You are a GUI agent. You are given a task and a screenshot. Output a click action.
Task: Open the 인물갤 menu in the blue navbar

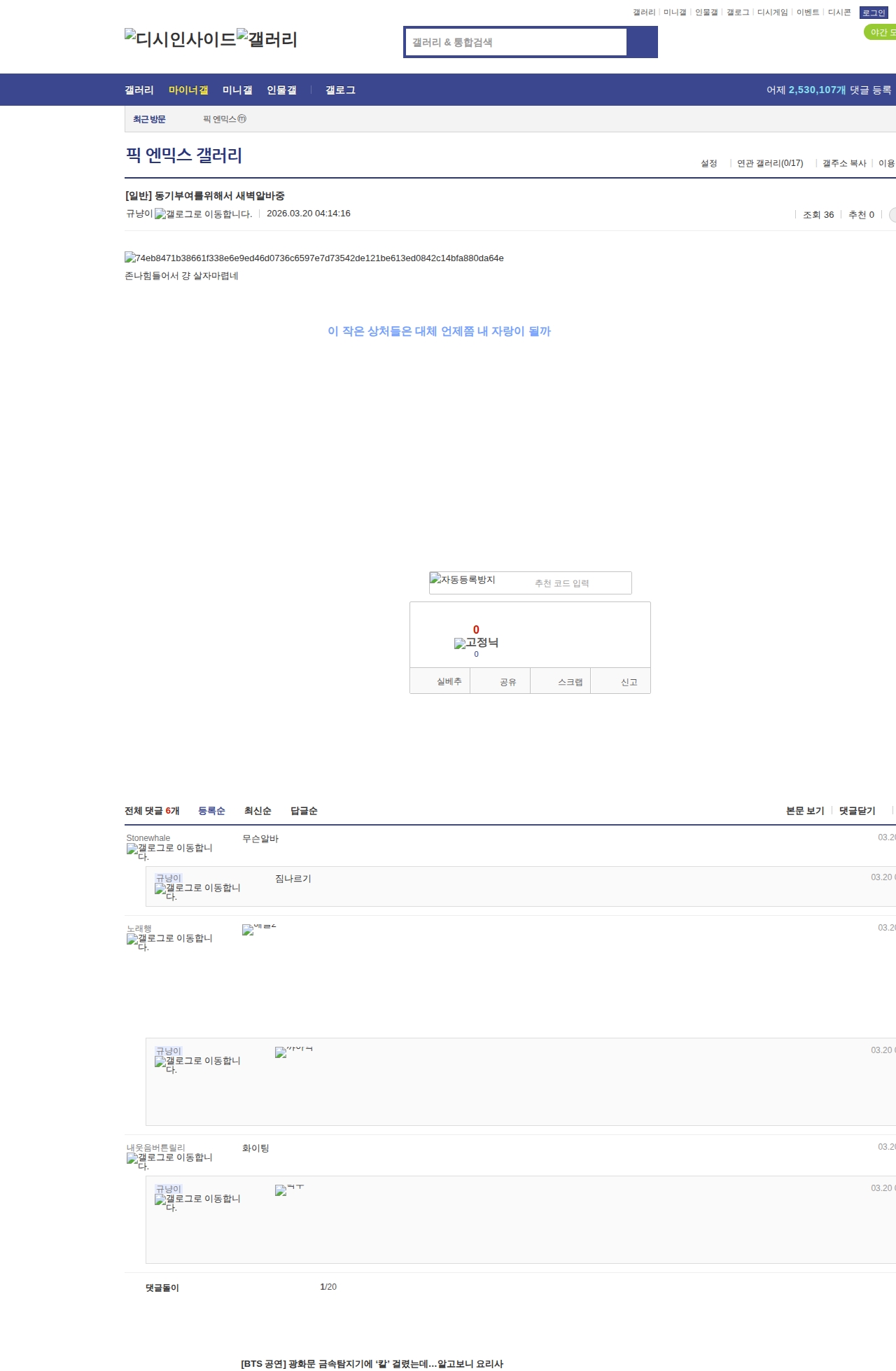tap(281, 90)
